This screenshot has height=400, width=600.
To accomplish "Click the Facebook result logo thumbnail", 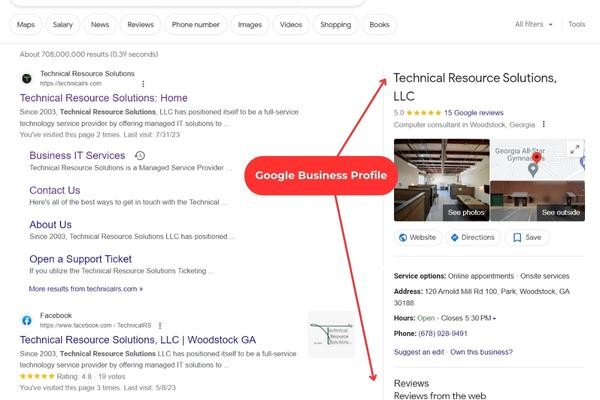I will tap(331, 334).
